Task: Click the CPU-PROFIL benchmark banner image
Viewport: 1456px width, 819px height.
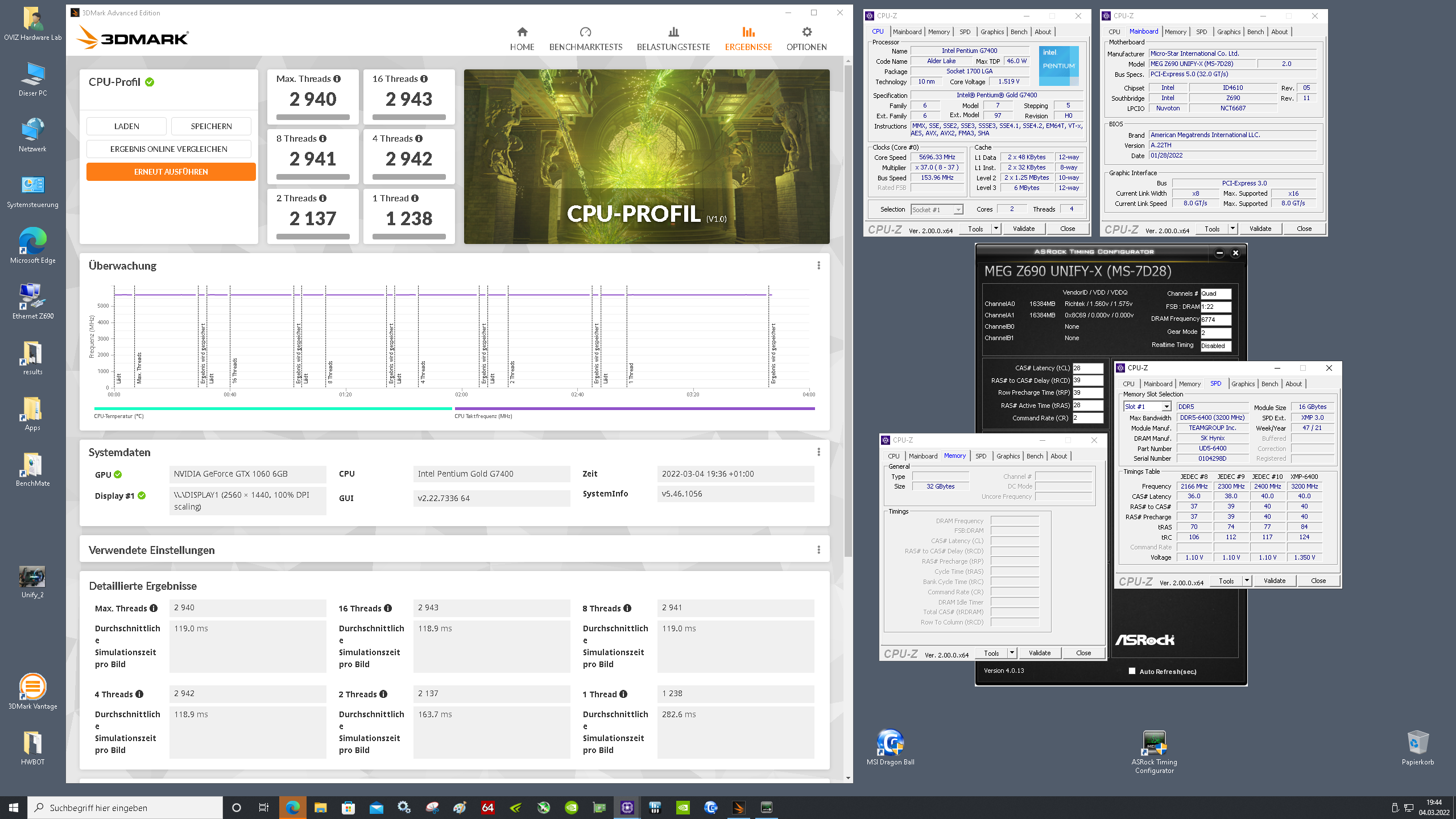Action: 647,157
